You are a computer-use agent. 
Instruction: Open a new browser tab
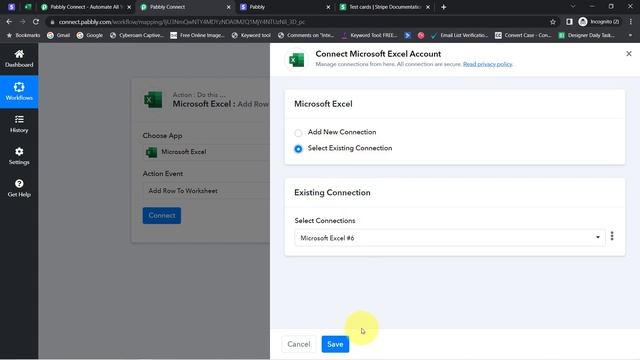(x=444, y=7)
